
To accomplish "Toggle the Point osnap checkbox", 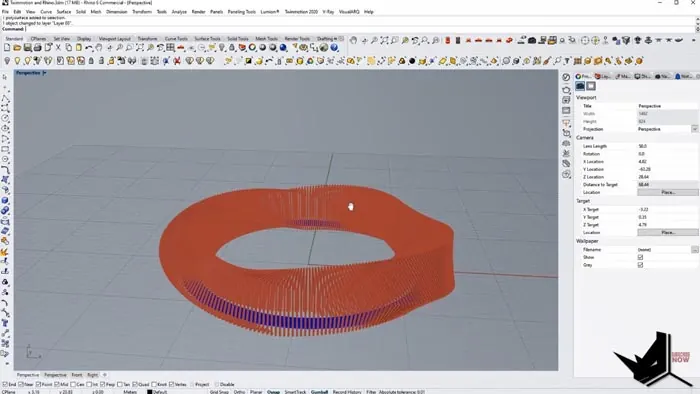I will (38, 384).
